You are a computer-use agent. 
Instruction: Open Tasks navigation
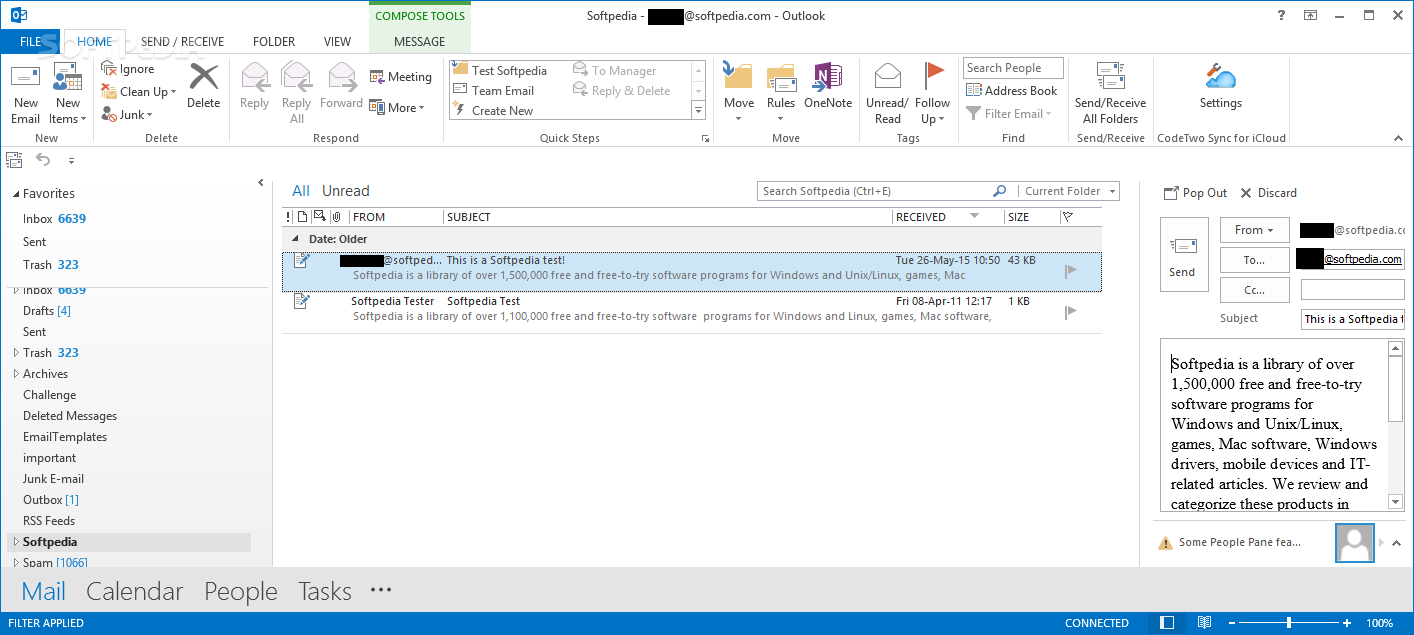325,591
